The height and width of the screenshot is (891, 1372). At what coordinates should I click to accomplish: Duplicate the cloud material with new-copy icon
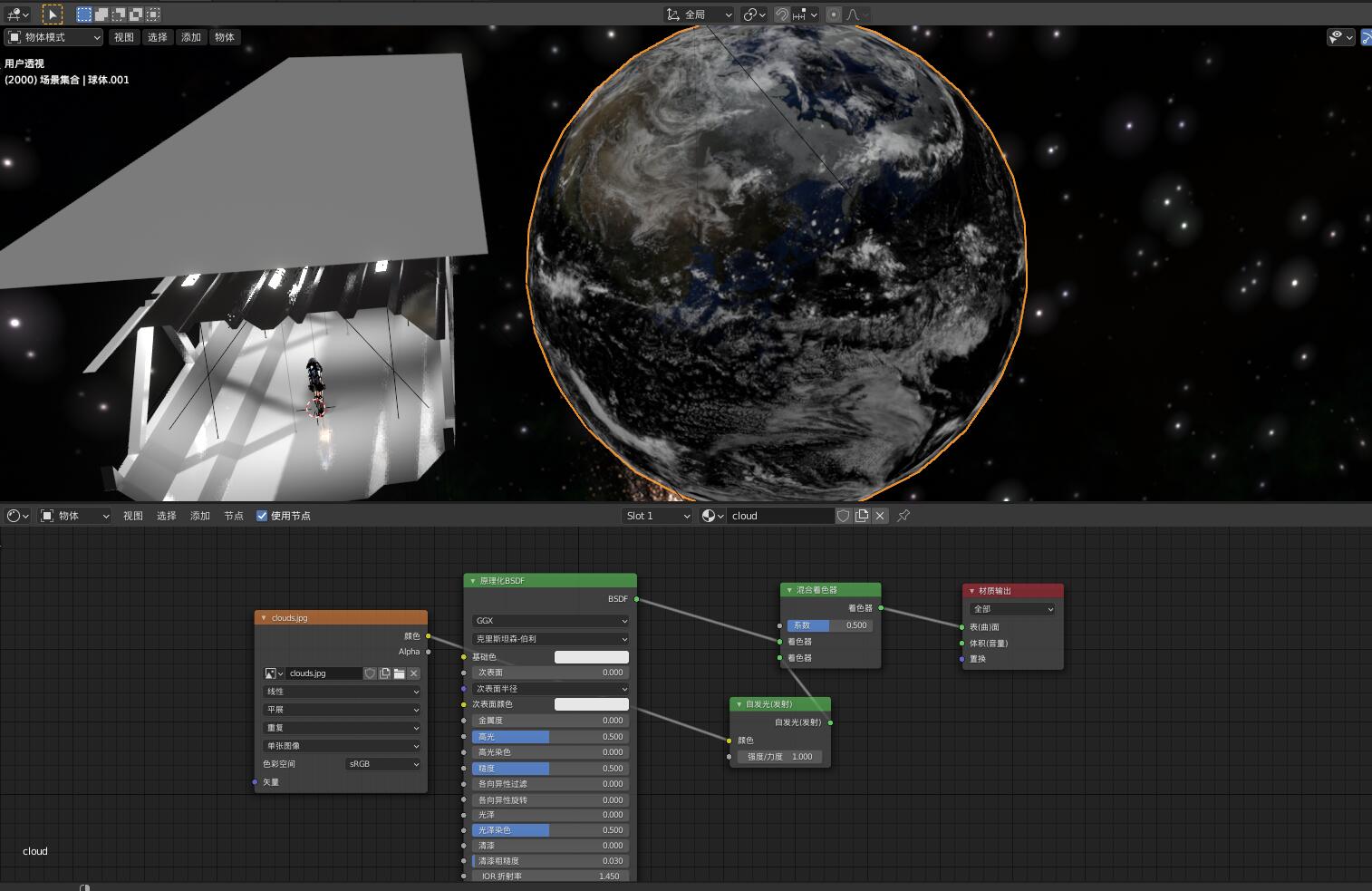pos(862,516)
